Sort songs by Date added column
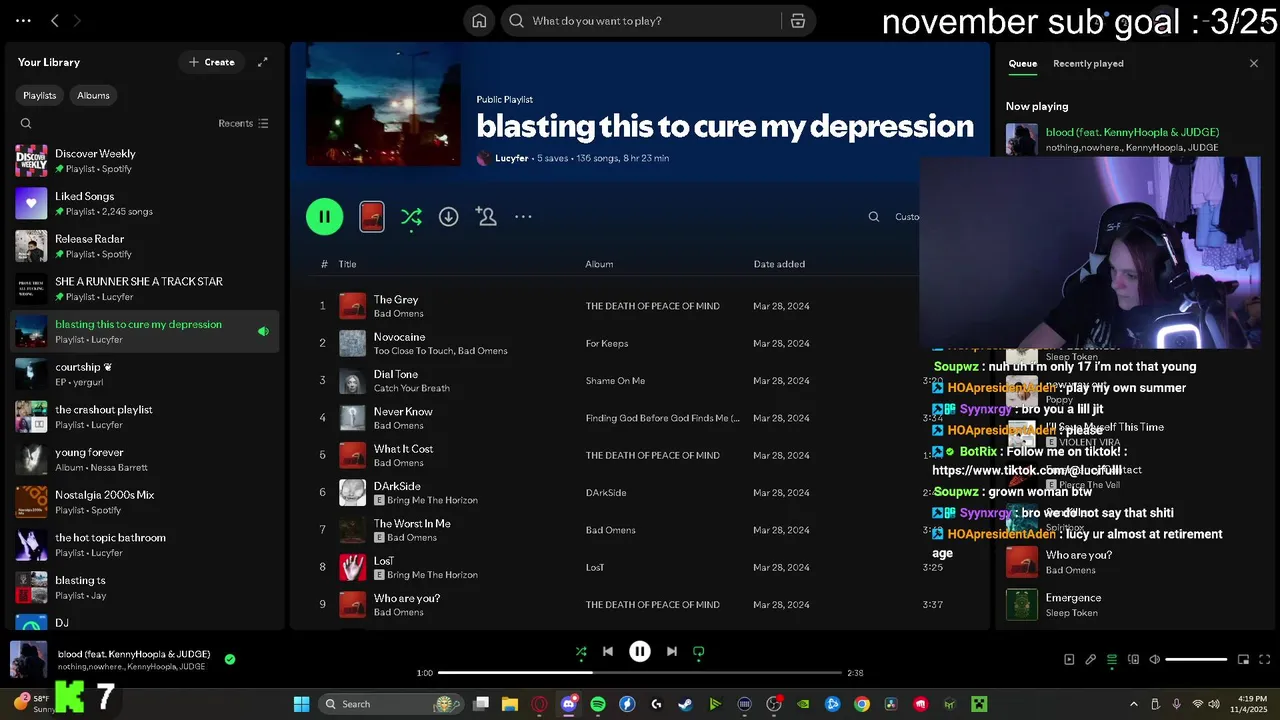Screen dimensions: 1280x720 point(779,264)
